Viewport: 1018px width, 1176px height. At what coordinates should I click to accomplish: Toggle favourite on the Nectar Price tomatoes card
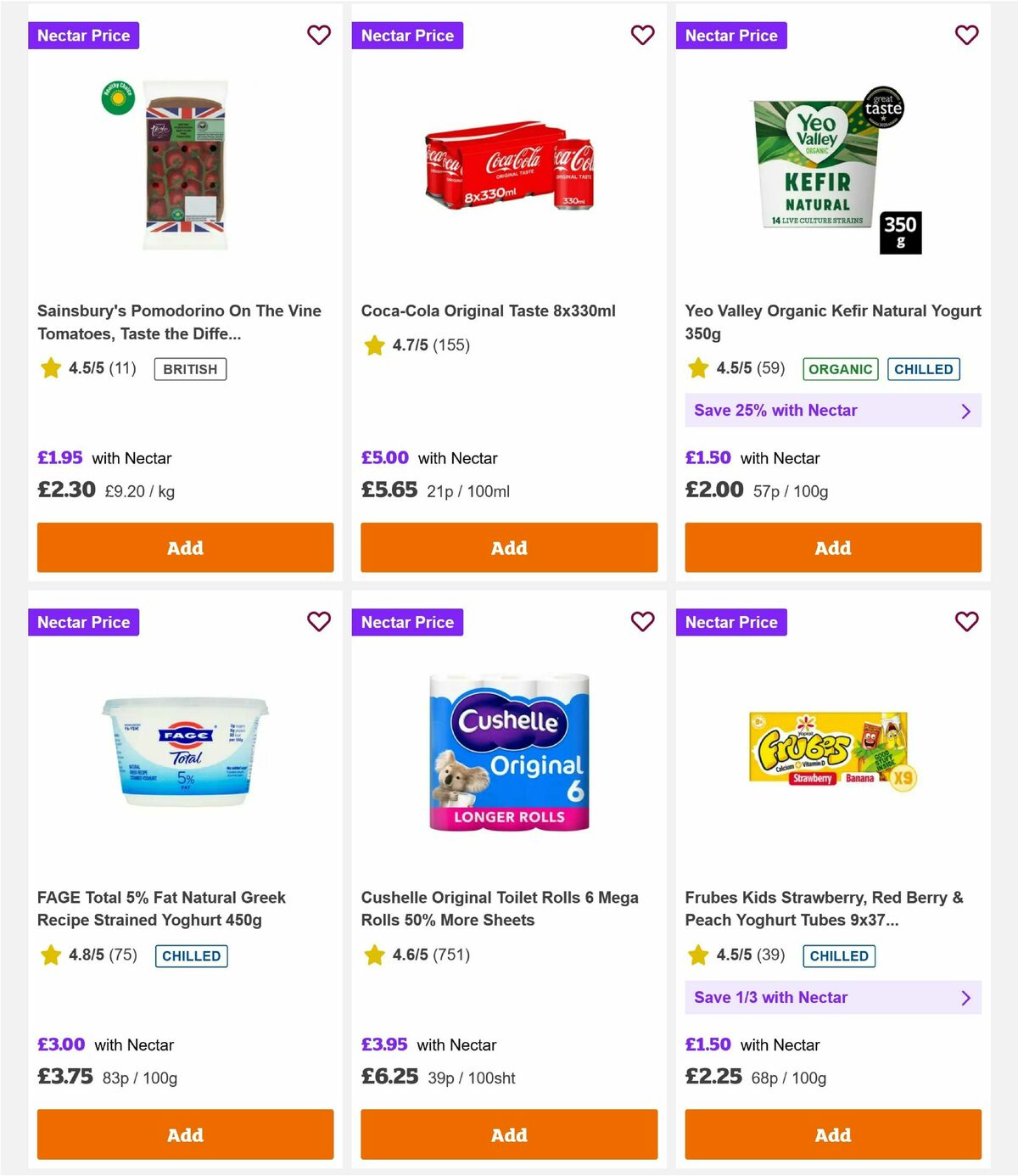point(318,35)
